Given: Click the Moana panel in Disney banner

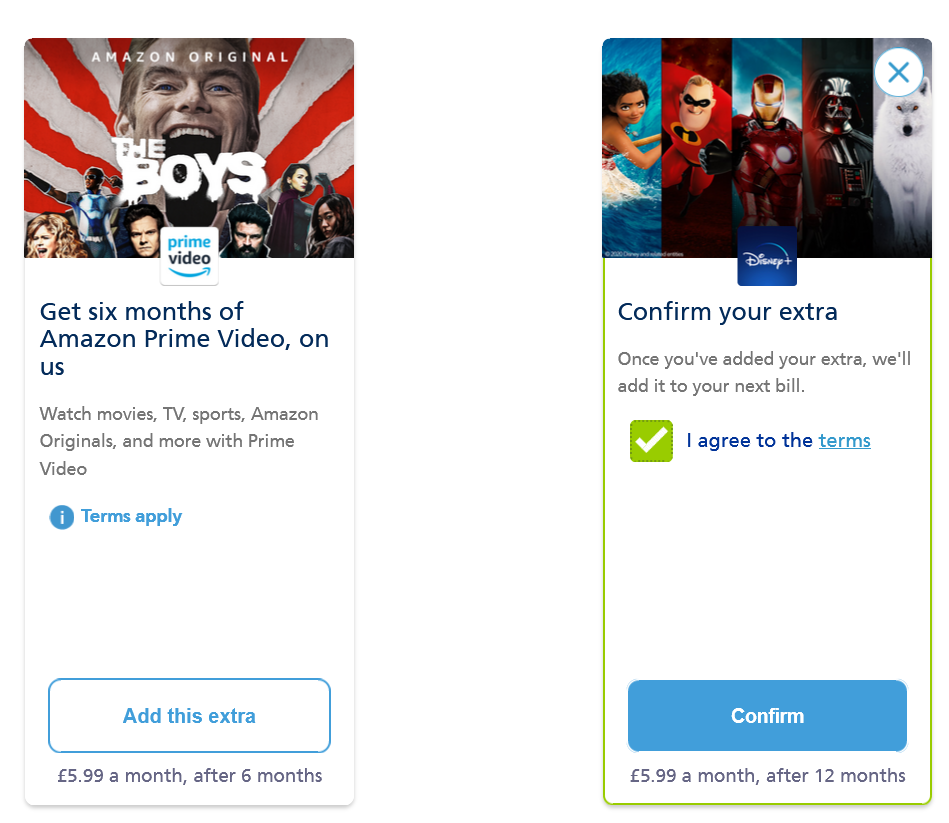Looking at the screenshot, I should 631,140.
